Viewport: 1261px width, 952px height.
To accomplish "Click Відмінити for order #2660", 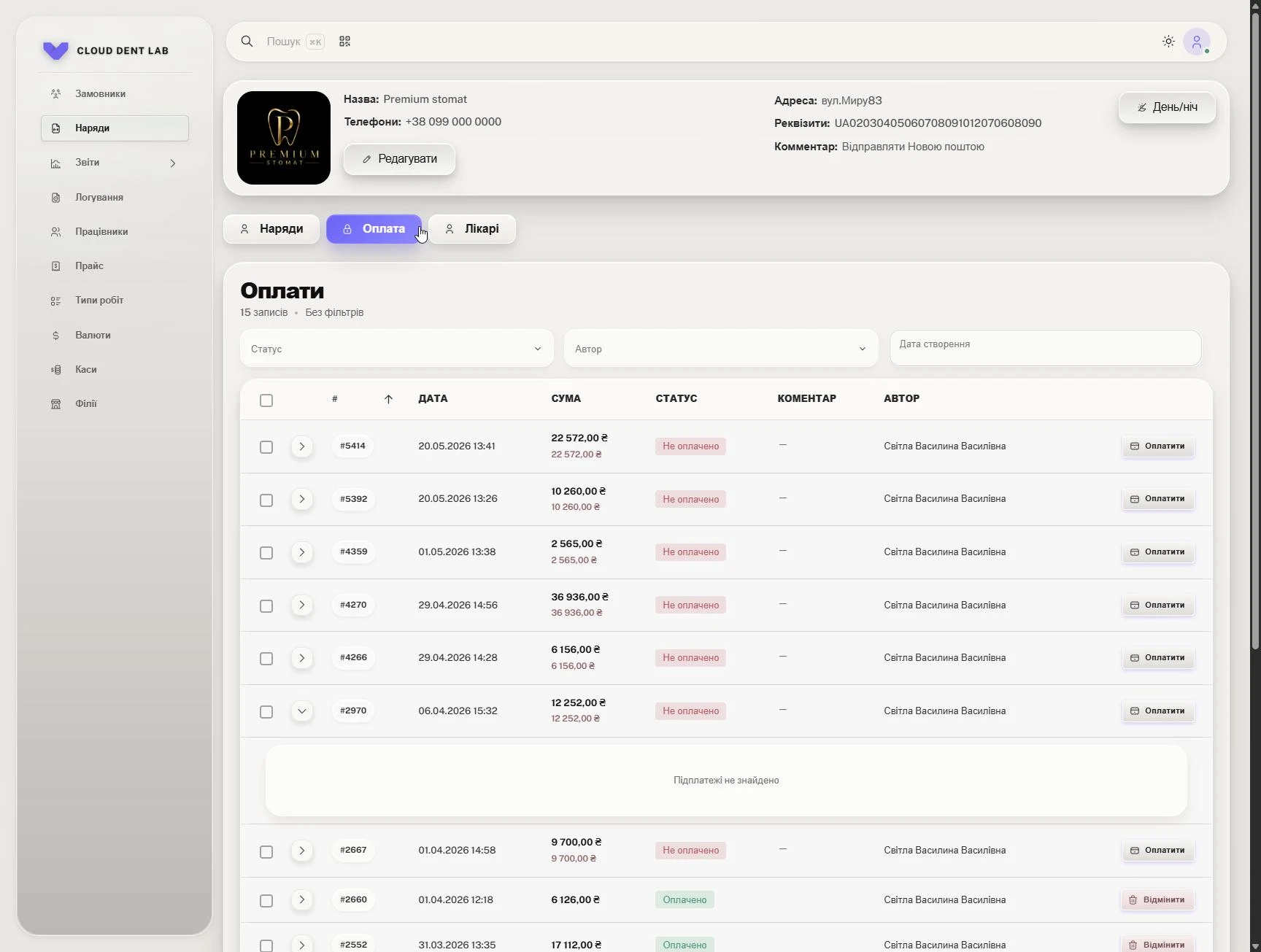I will click(1158, 900).
